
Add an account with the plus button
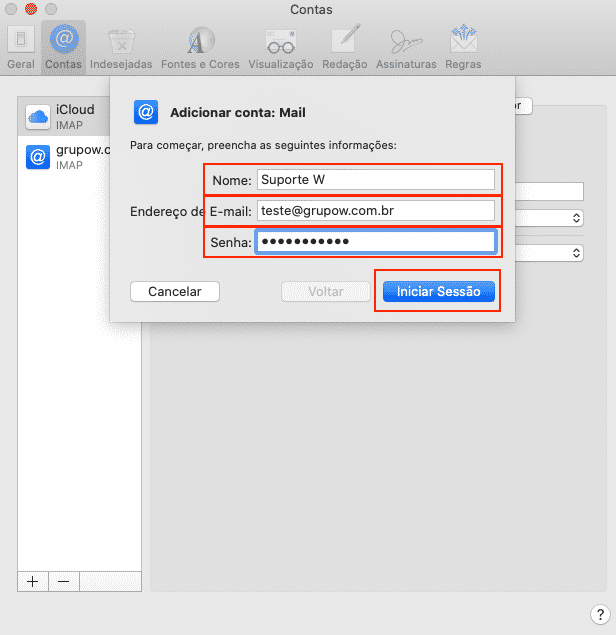tap(33, 582)
